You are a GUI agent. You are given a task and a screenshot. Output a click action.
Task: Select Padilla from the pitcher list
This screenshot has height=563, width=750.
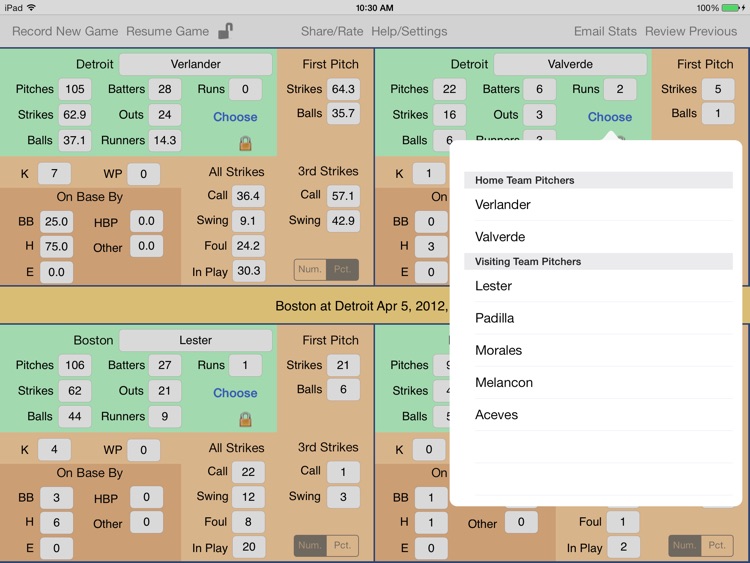coord(598,318)
